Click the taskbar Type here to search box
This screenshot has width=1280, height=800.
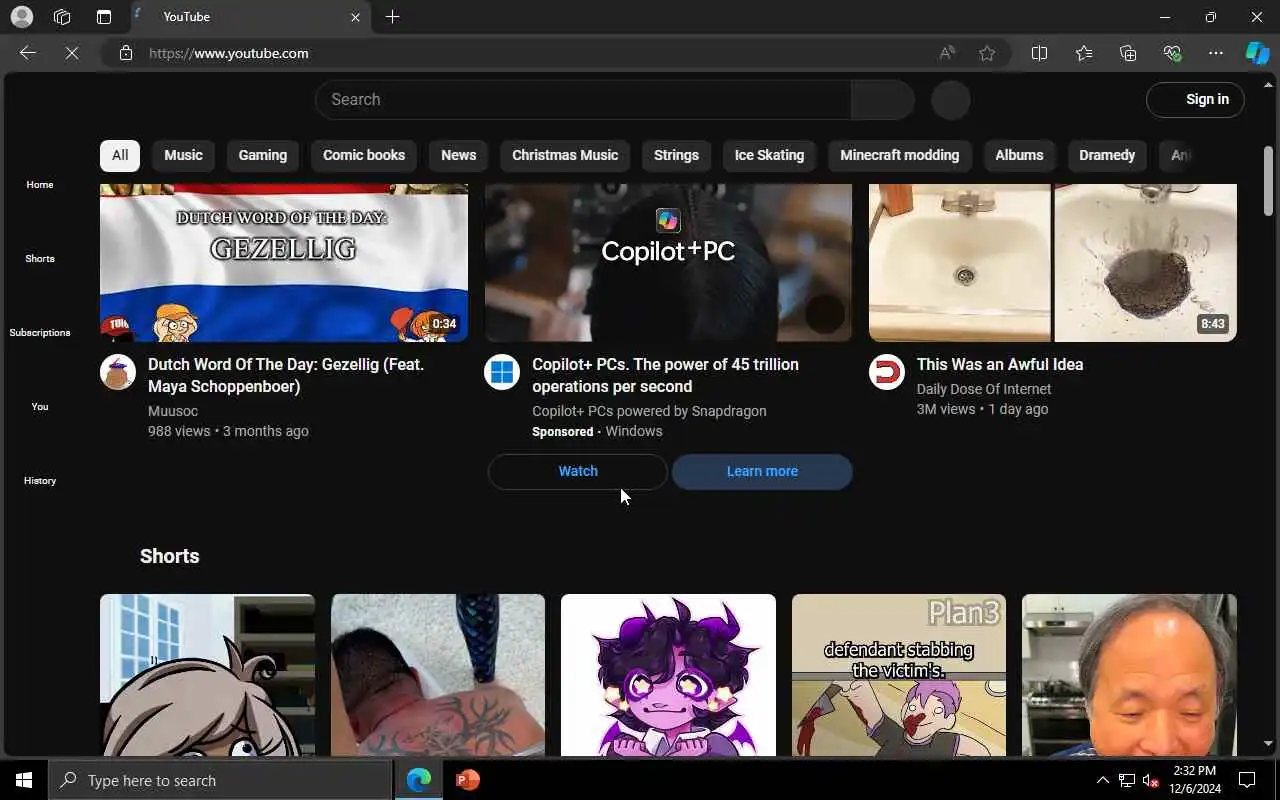click(220, 780)
